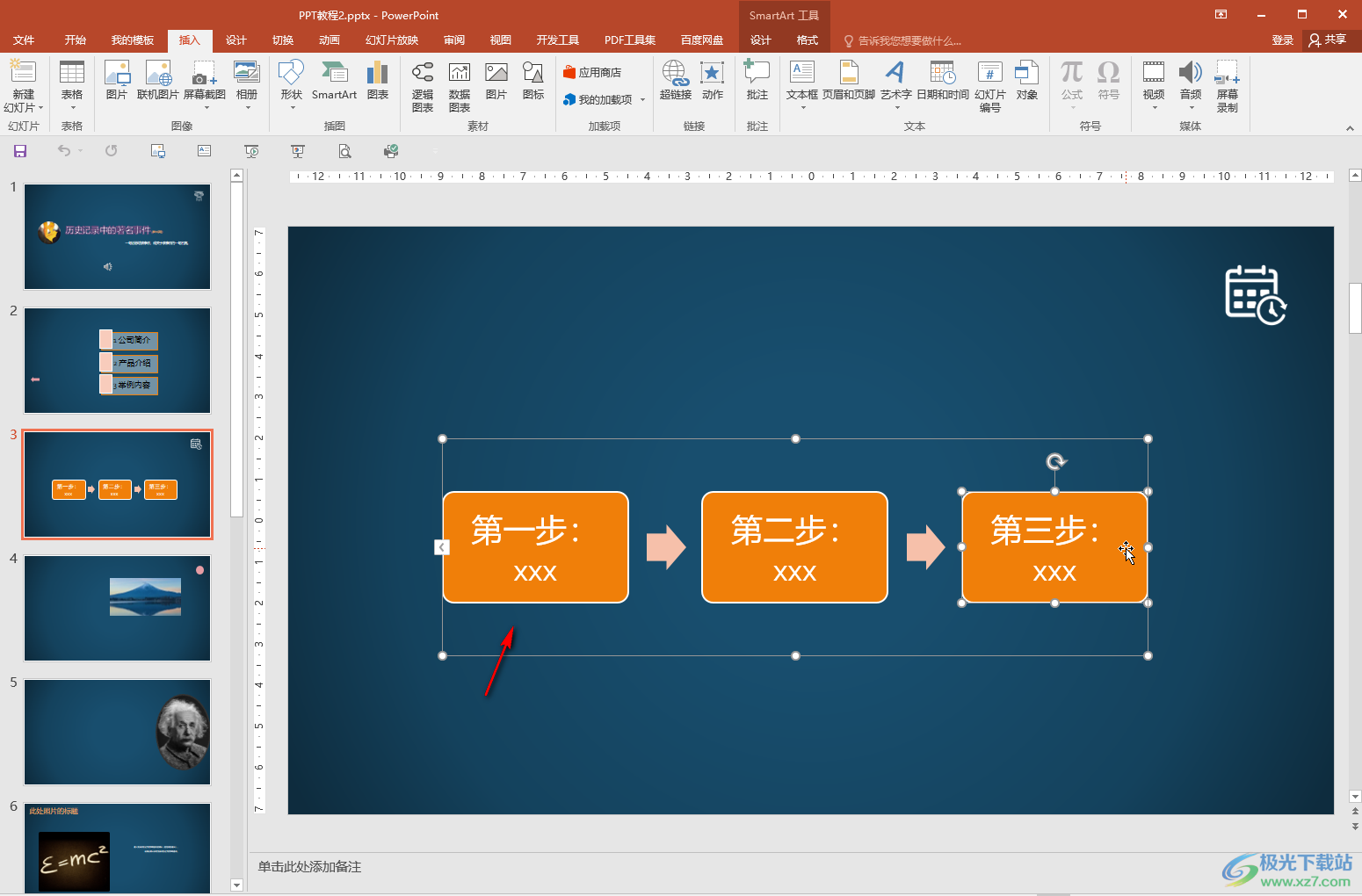
Task: Expand My Add-ins (我的加载项) dropdown
Action: point(643,100)
